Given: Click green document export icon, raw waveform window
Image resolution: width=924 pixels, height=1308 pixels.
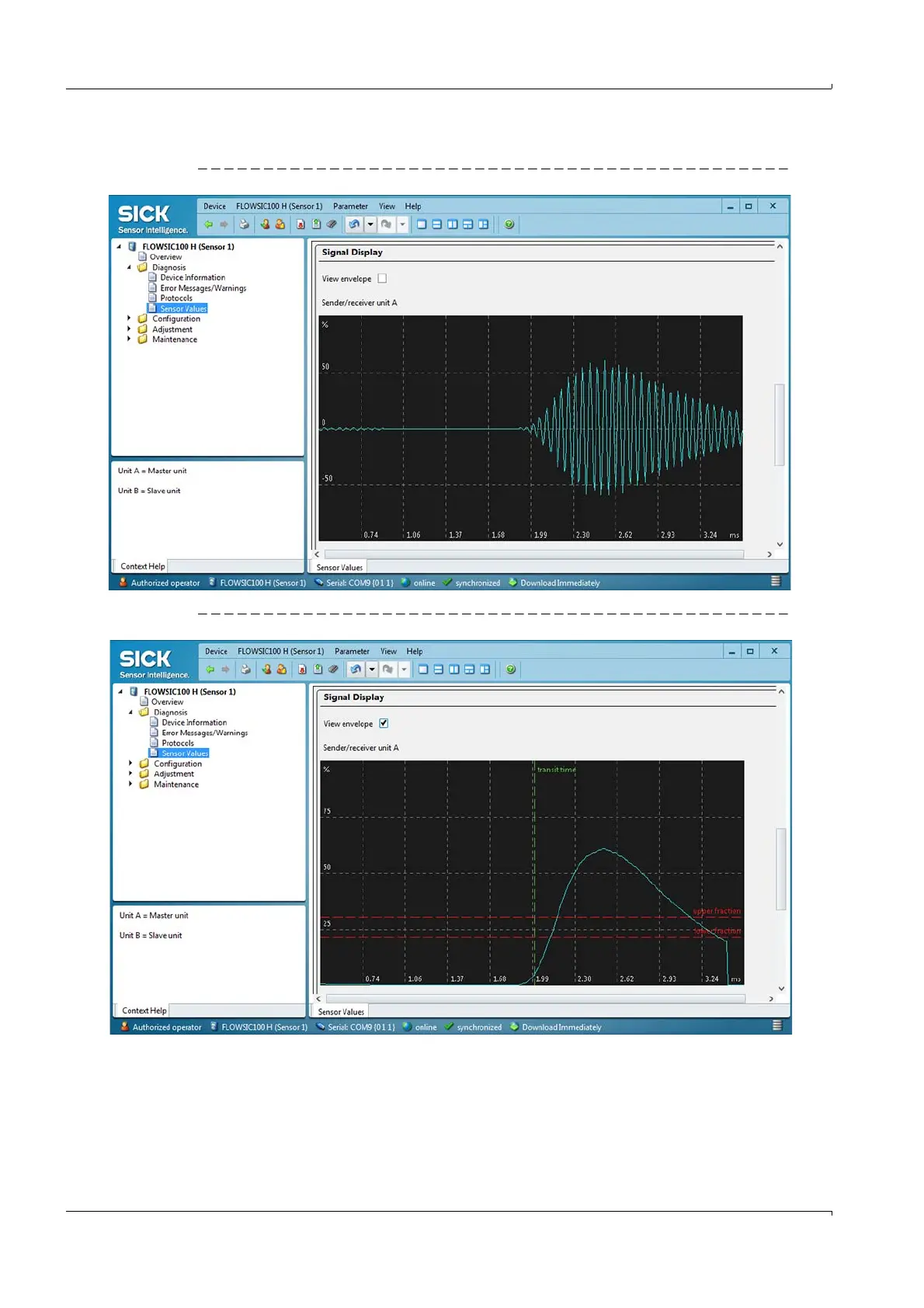Looking at the screenshot, I should pyautogui.click(x=316, y=224).
